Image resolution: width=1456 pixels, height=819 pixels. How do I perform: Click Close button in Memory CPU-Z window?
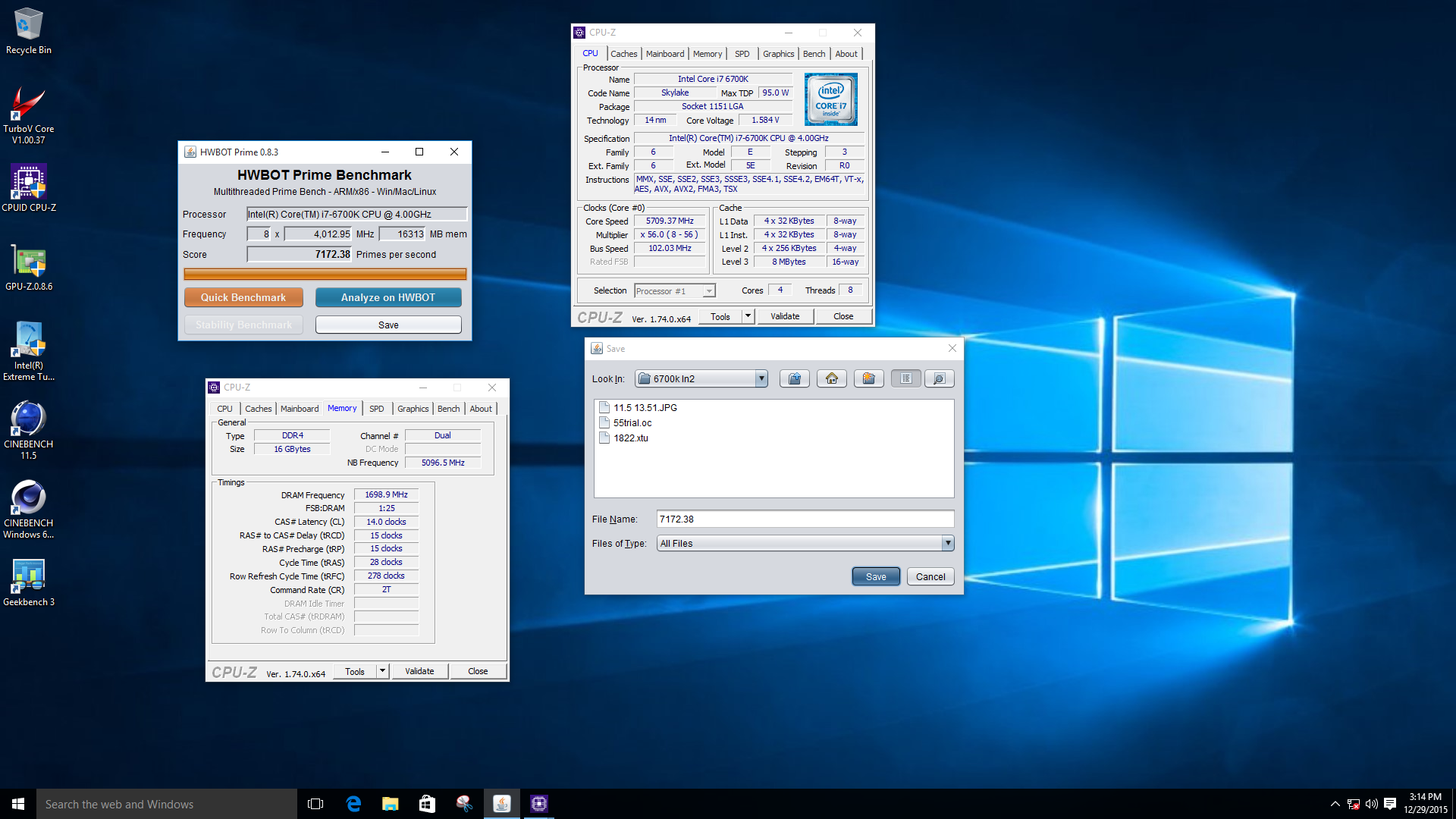pos(478,671)
